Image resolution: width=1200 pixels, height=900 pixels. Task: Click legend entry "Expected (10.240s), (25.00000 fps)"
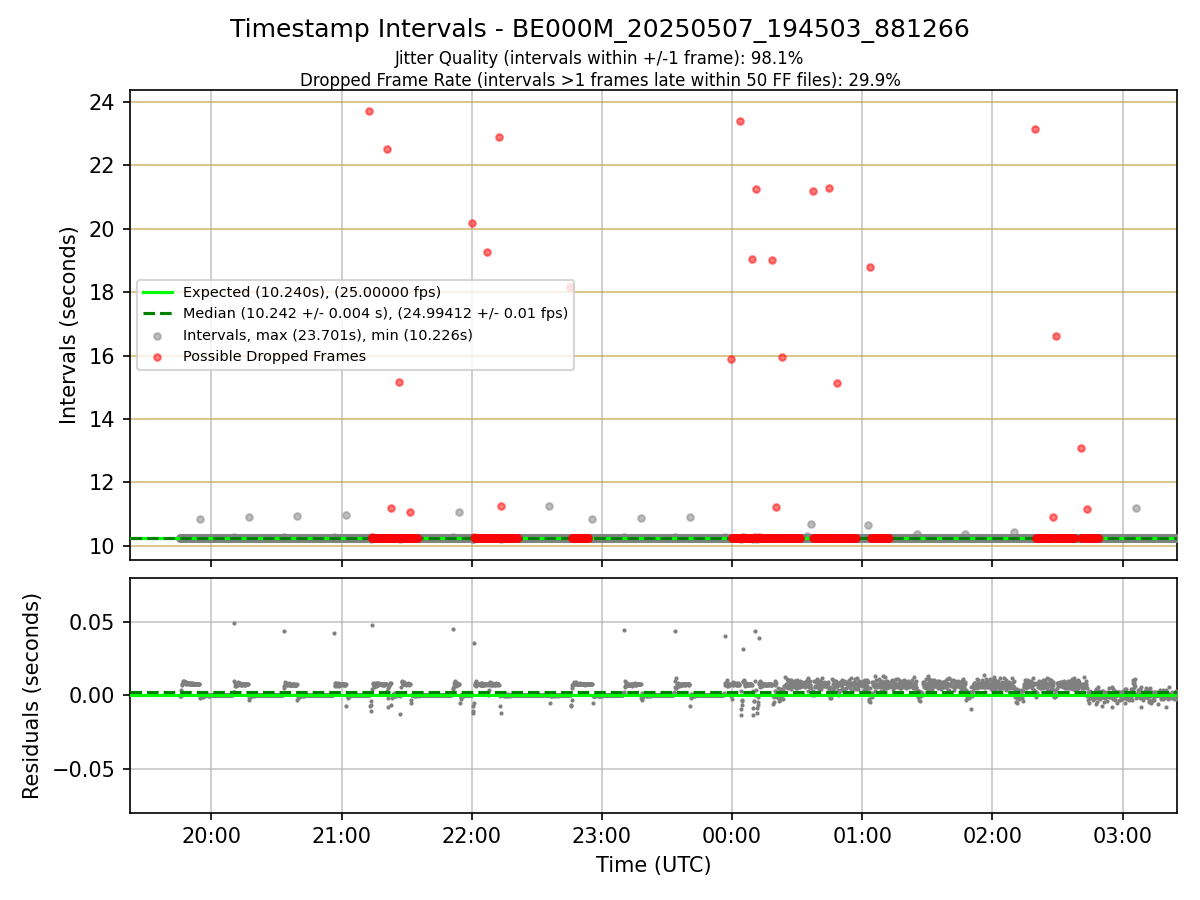pos(312,292)
